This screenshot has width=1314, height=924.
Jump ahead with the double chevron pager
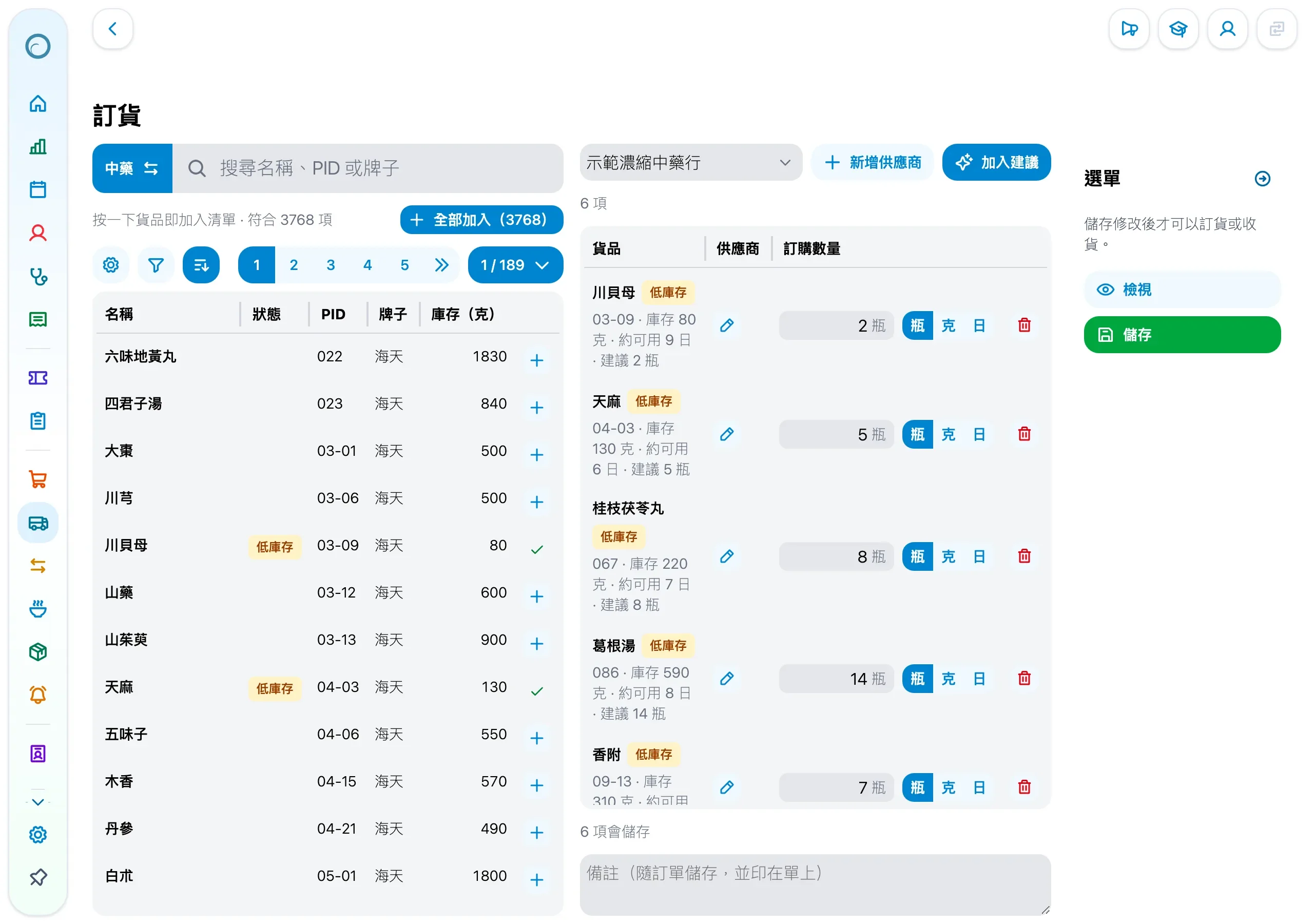[441, 265]
